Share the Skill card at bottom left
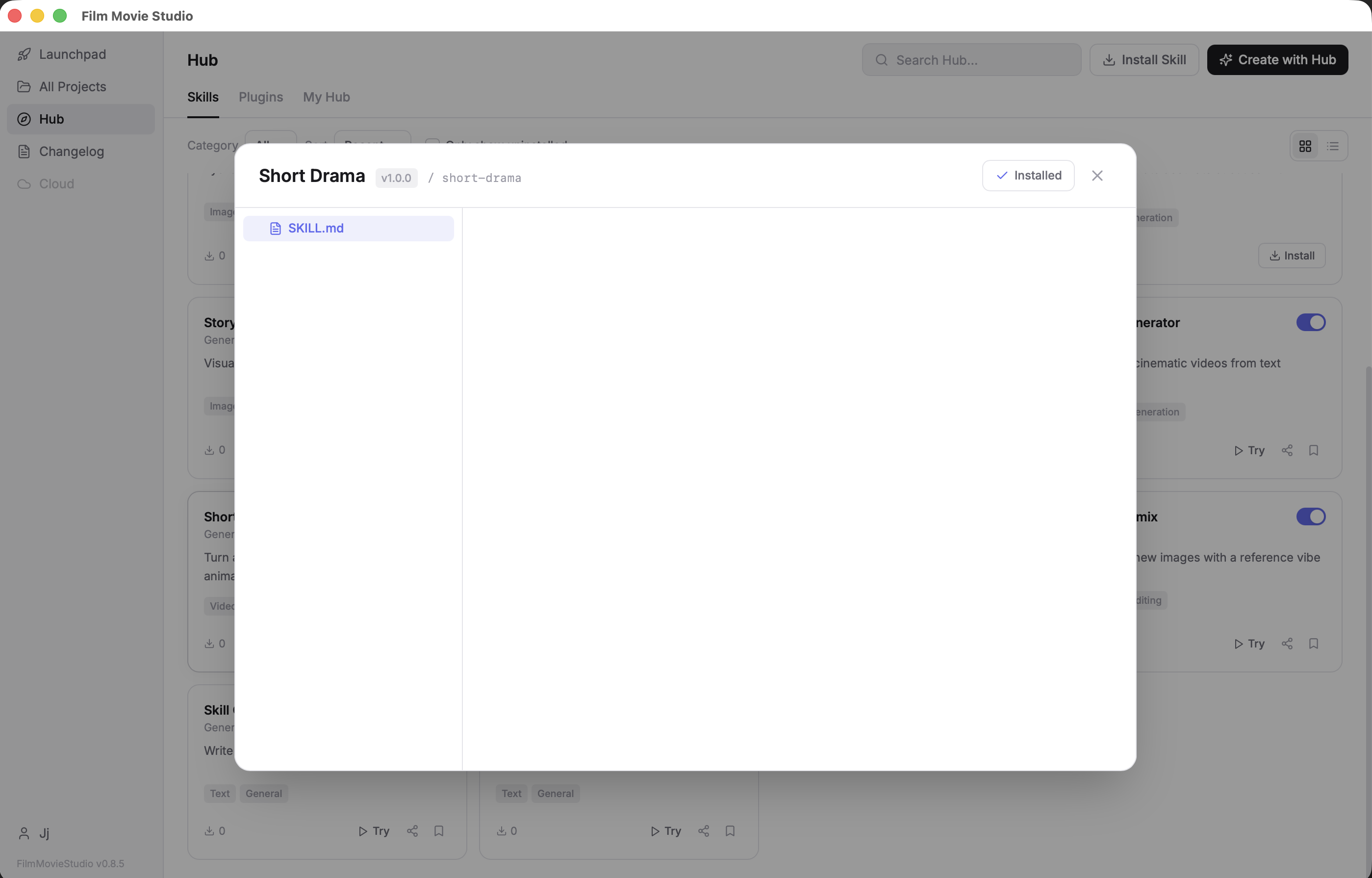Screen dimensions: 1372x878 [412, 831]
